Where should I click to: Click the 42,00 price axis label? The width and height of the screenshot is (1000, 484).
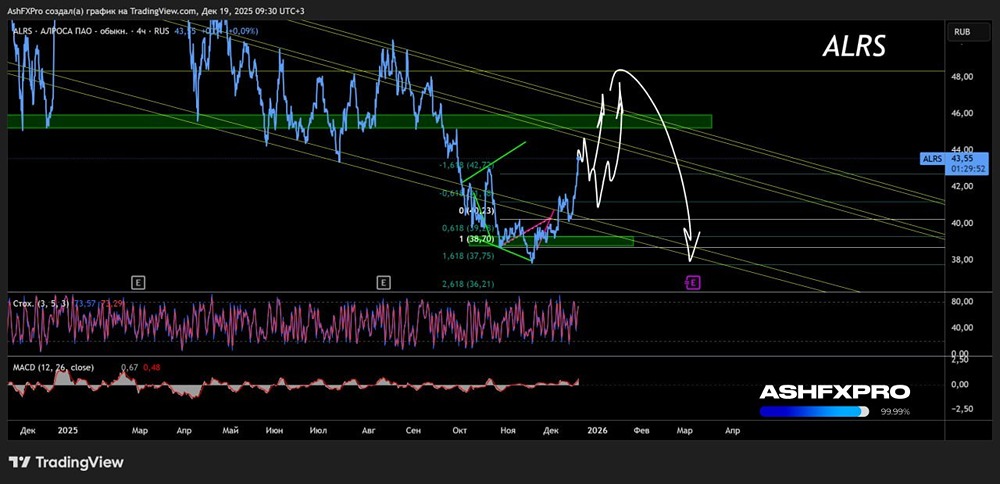click(x=962, y=186)
